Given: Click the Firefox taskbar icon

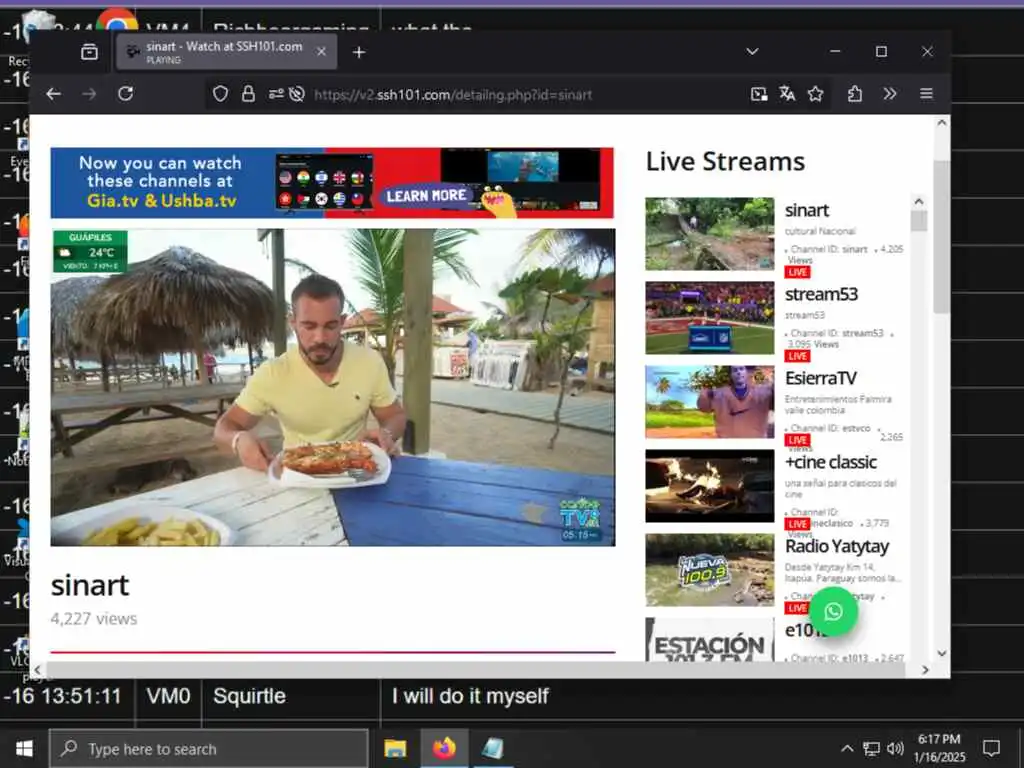Looking at the screenshot, I should pos(444,748).
